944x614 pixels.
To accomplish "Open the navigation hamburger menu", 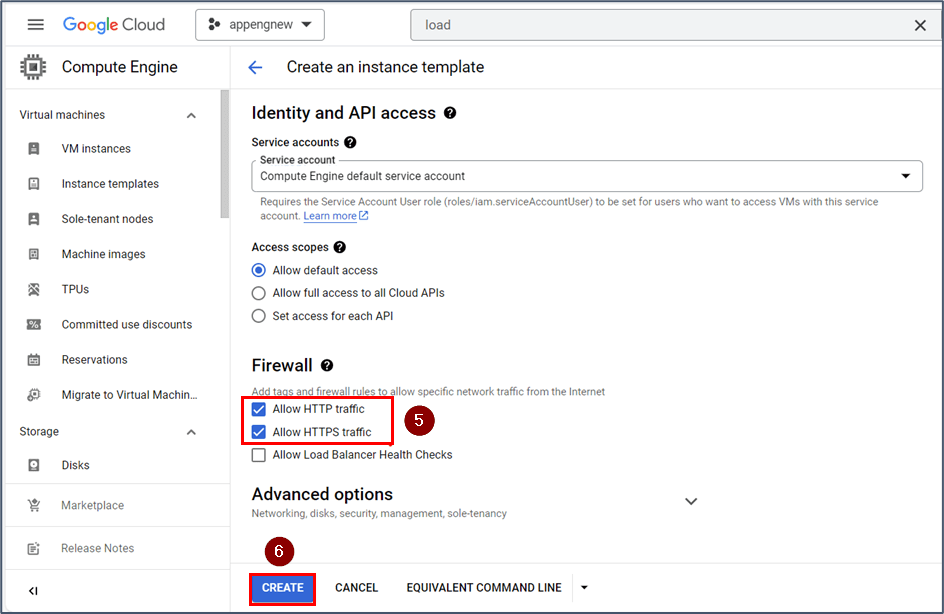I will coord(35,24).
